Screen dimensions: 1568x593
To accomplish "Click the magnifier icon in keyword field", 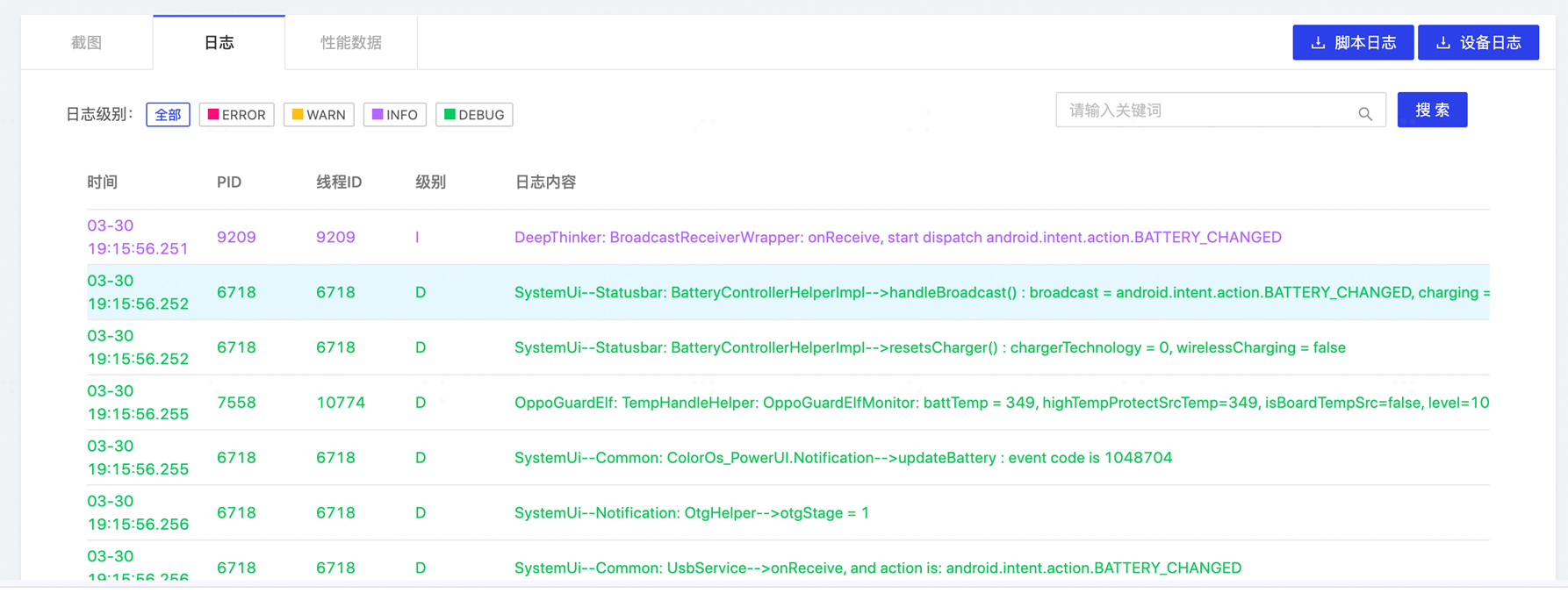I will (x=1364, y=113).
